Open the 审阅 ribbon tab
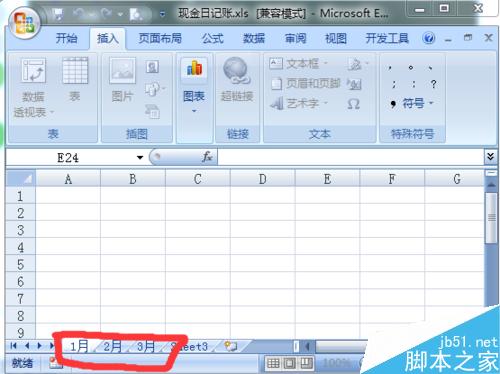The image size is (500, 374). [295, 38]
